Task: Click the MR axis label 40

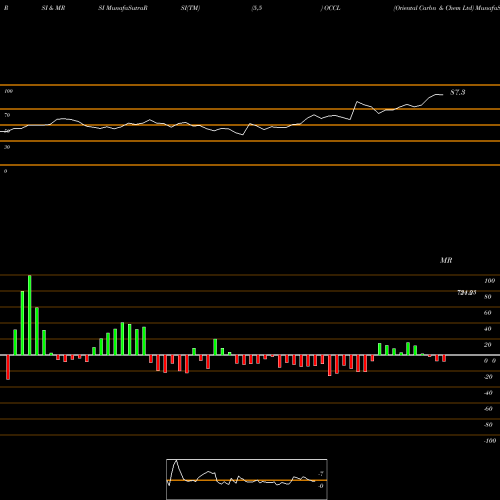Action: (x=488, y=329)
